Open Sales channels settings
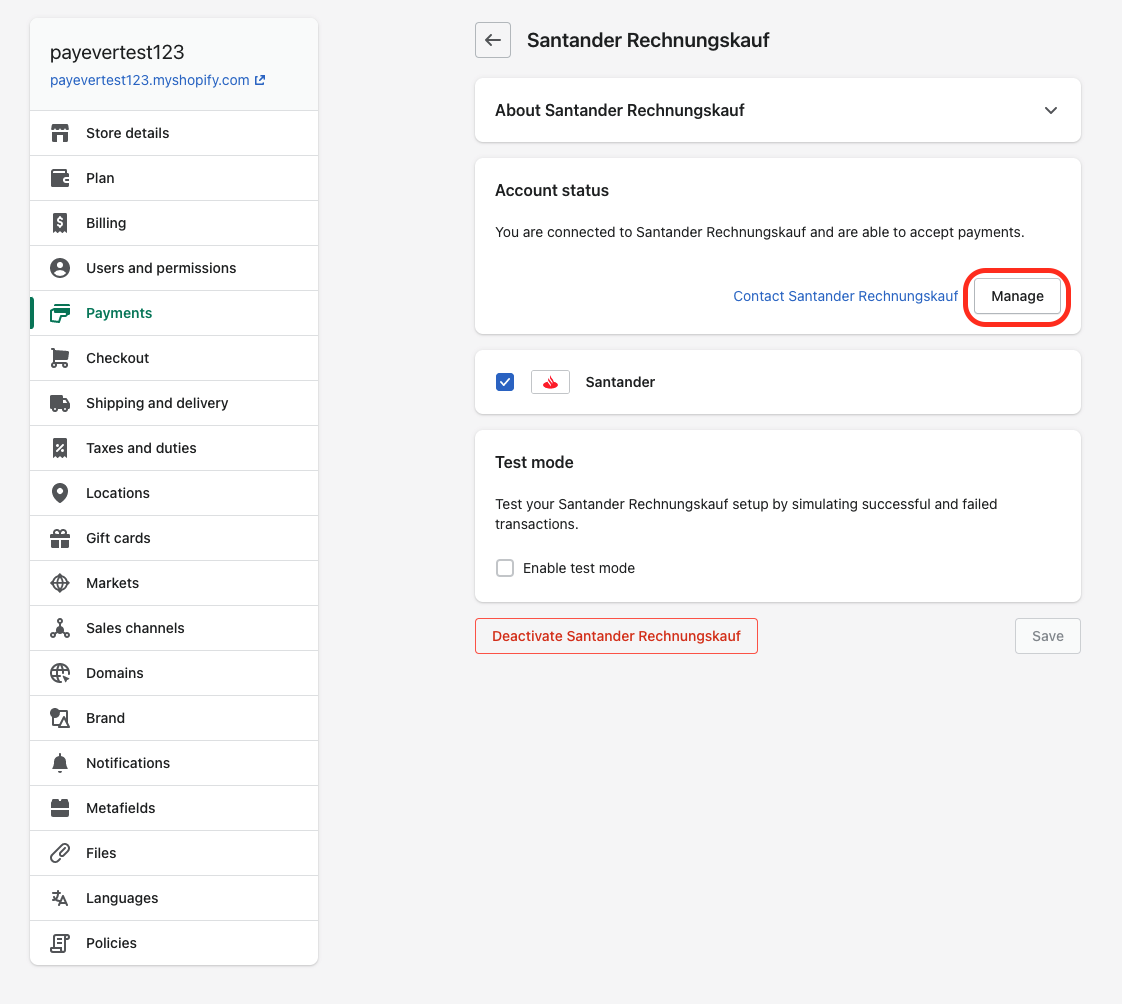Viewport: 1122px width, 1004px height. (x=174, y=628)
